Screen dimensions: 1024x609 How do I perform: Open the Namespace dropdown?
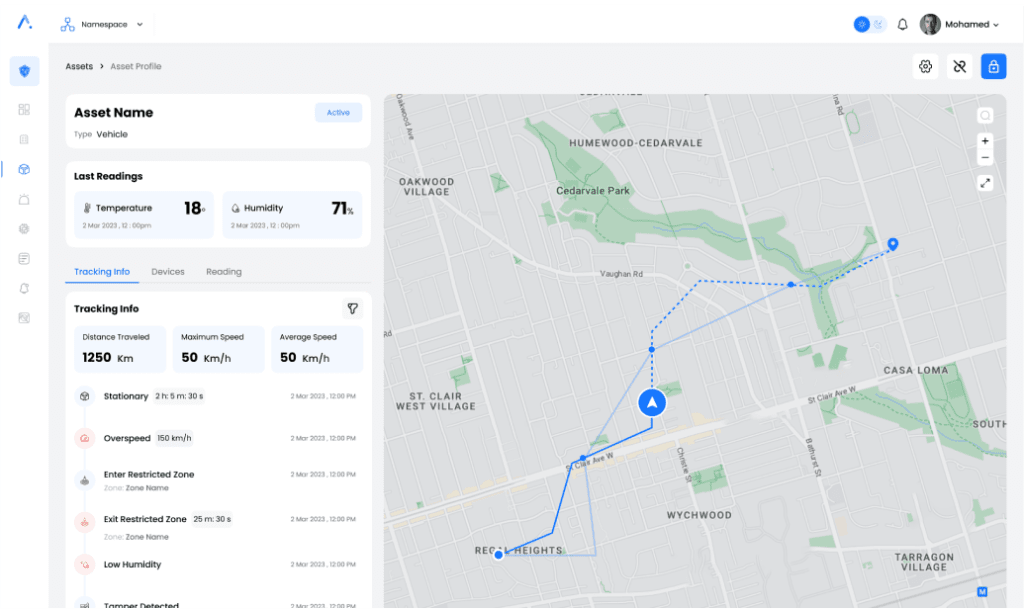tap(103, 24)
